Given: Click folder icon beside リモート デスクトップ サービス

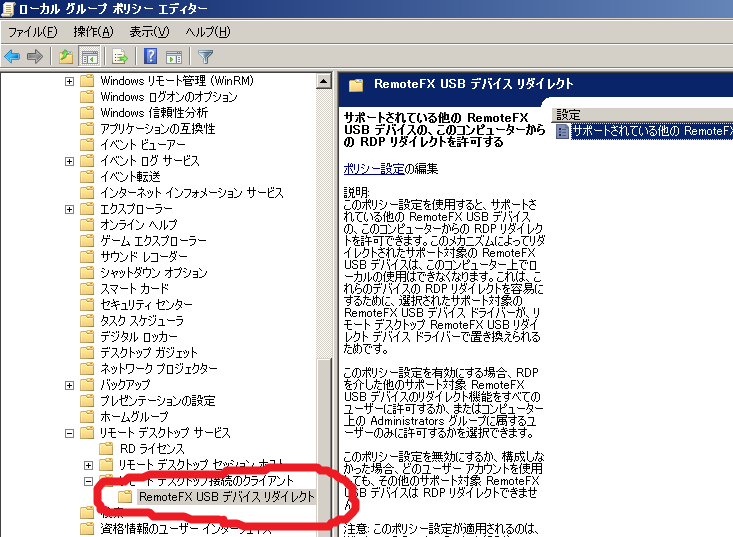Looking at the screenshot, I should [x=87, y=433].
